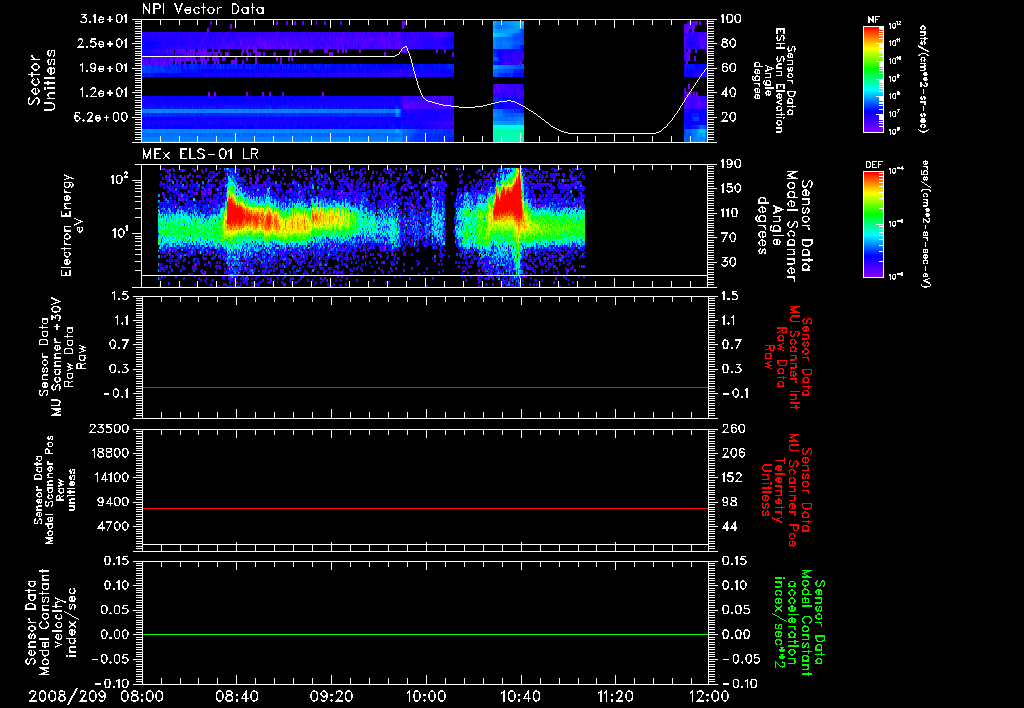Click the green zero line in velocity panel
Image resolution: width=1024 pixels, height=708 pixels.
pyautogui.click(x=424, y=634)
